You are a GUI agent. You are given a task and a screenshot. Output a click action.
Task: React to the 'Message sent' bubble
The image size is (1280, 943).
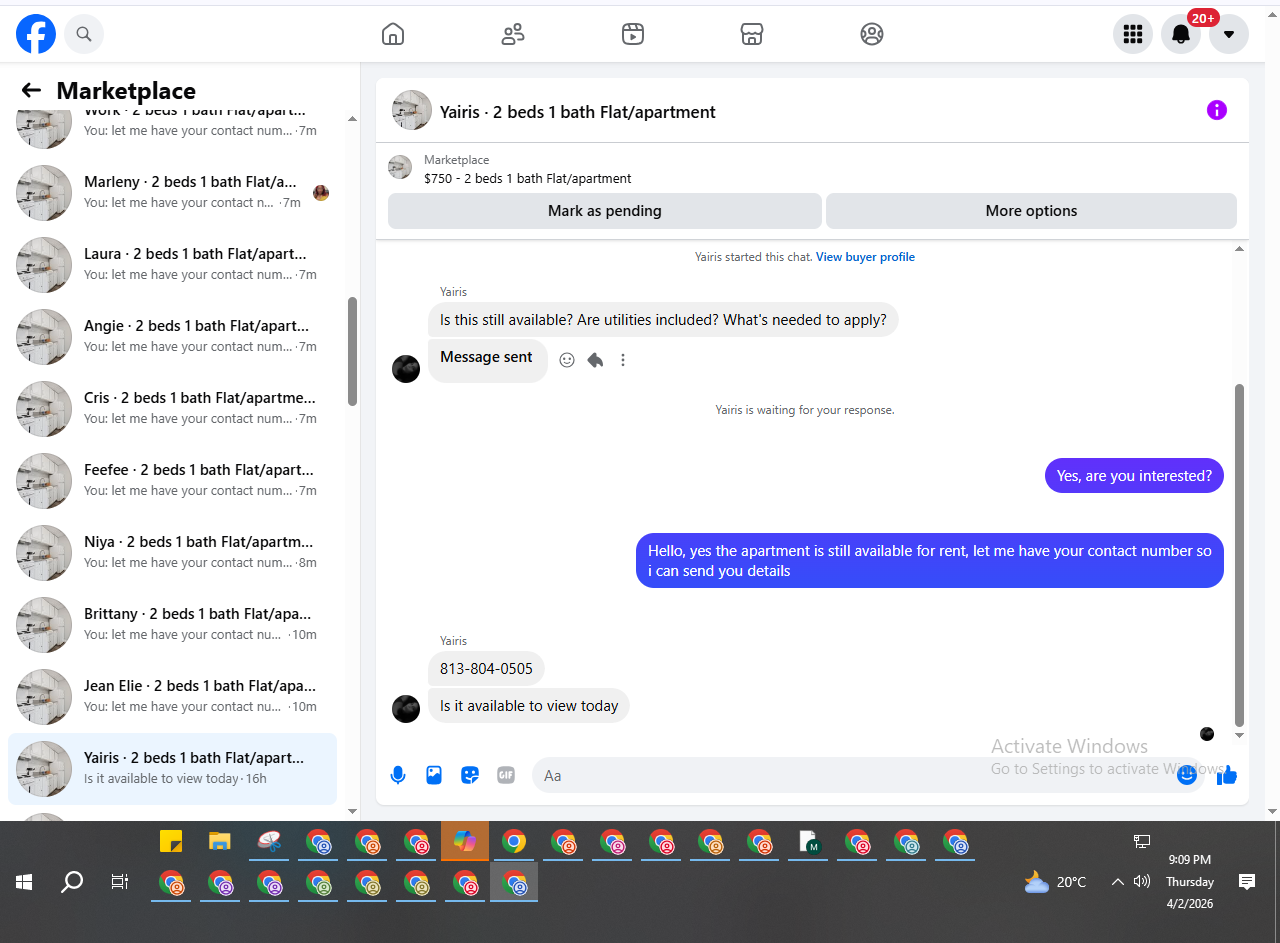(x=567, y=360)
